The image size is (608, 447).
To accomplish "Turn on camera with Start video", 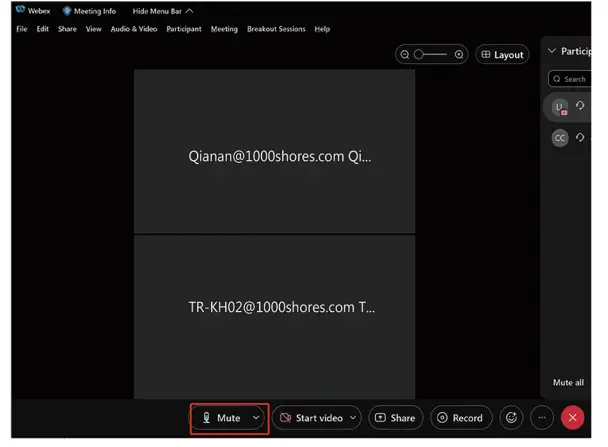I will pyautogui.click(x=311, y=418).
